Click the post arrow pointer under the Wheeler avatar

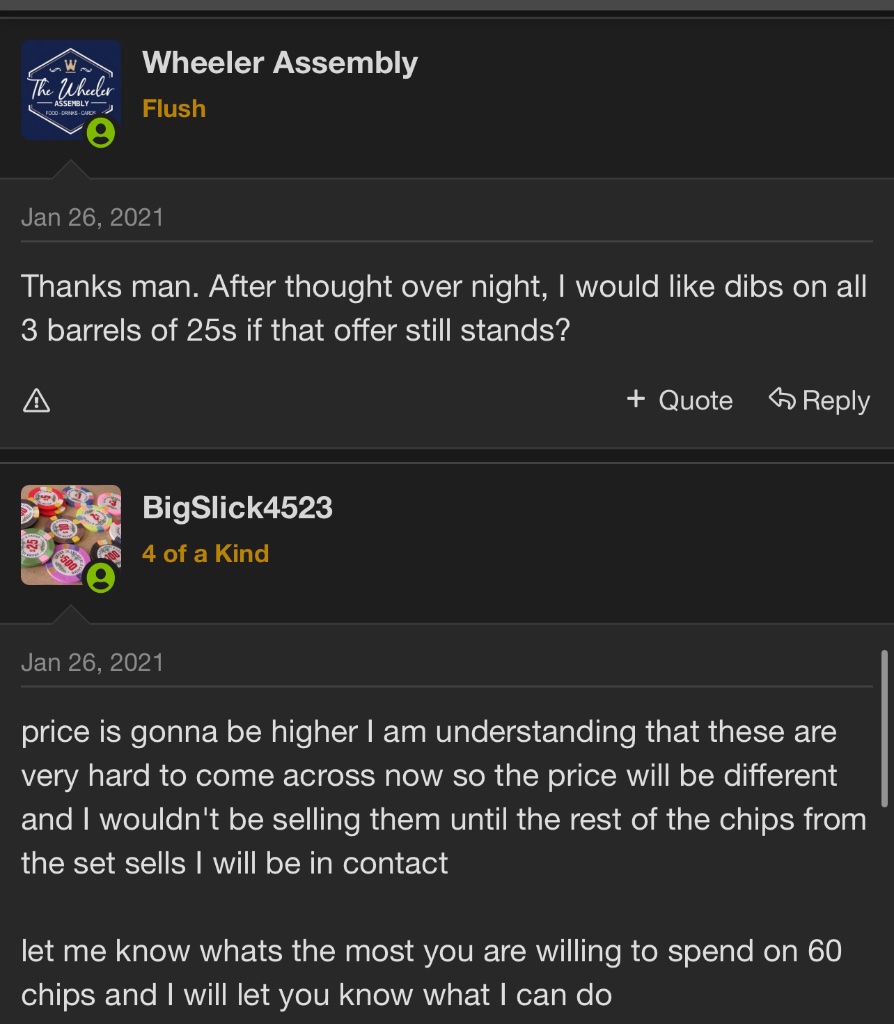pyautogui.click(x=70, y=171)
